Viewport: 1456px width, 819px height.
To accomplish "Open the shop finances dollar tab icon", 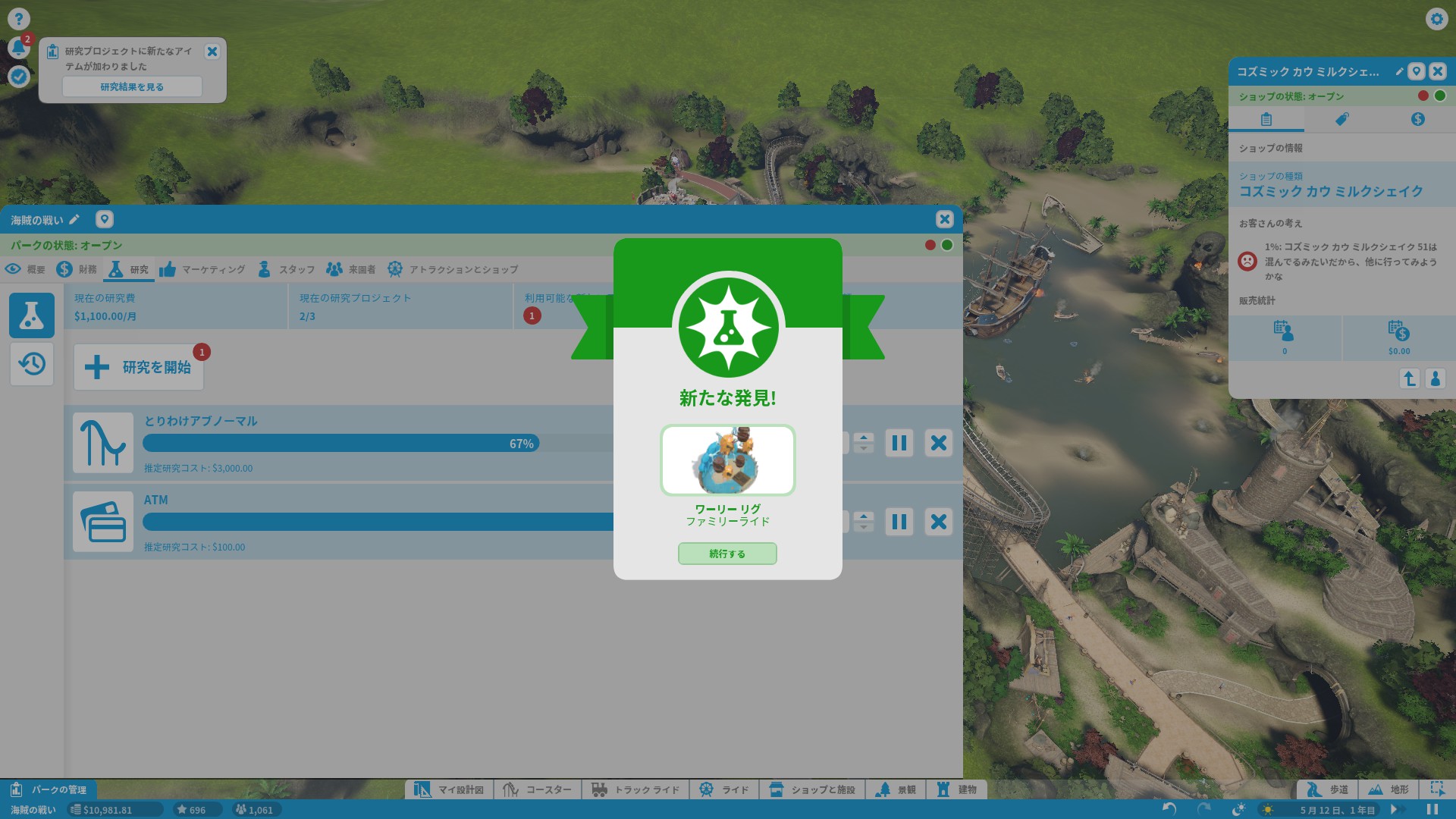I will point(1417,119).
